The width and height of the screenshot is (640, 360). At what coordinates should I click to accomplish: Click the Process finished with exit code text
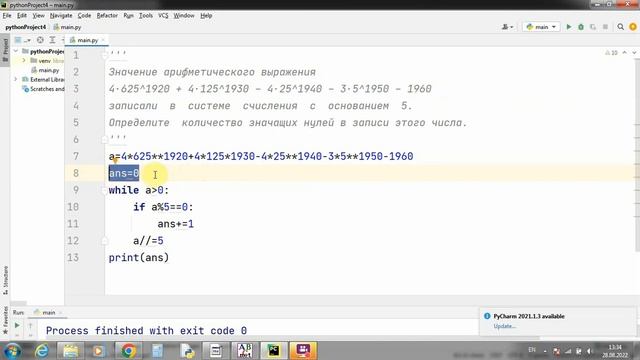tap(146, 331)
